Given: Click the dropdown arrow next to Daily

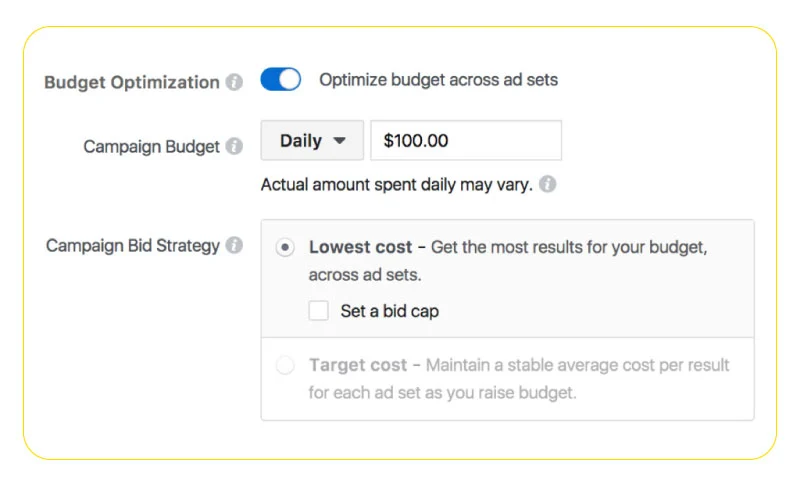Looking at the screenshot, I should pos(340,141).
